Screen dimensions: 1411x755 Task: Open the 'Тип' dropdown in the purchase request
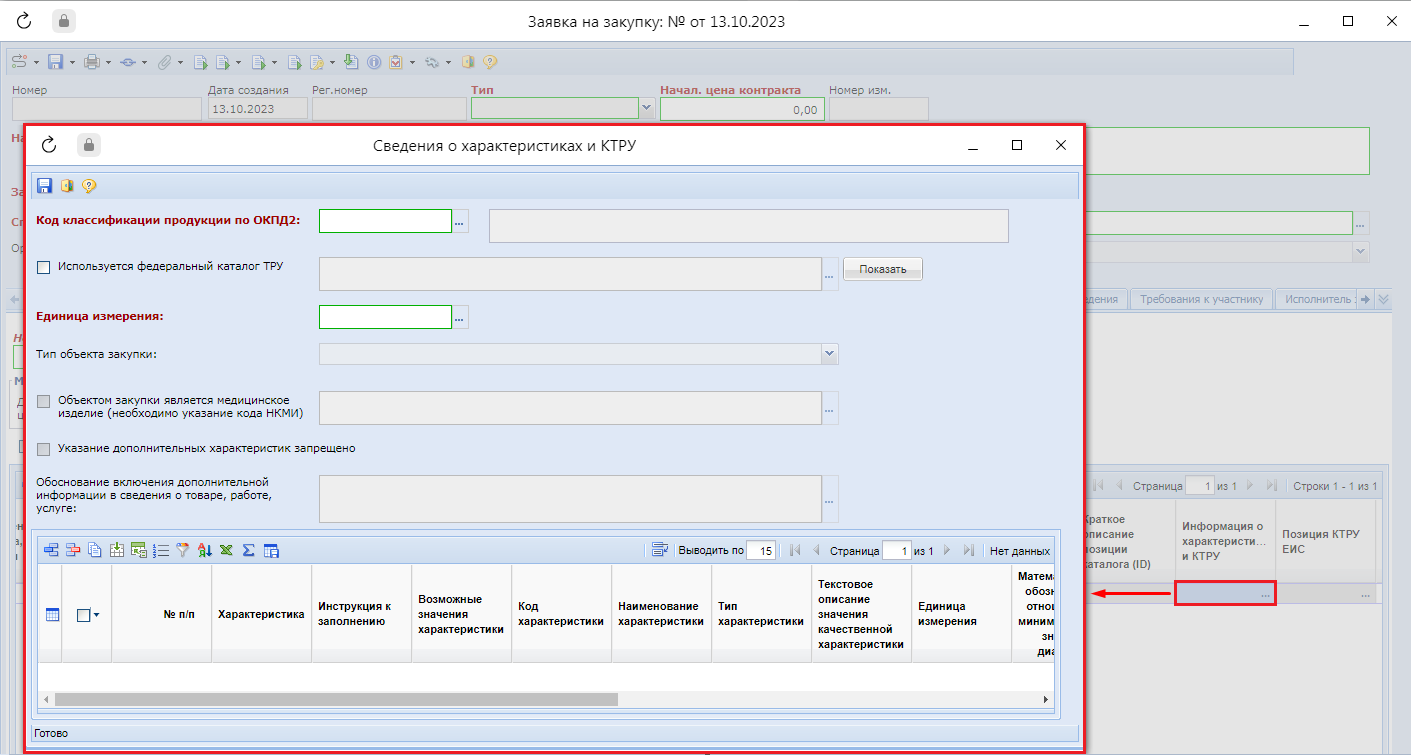[646, 109]
